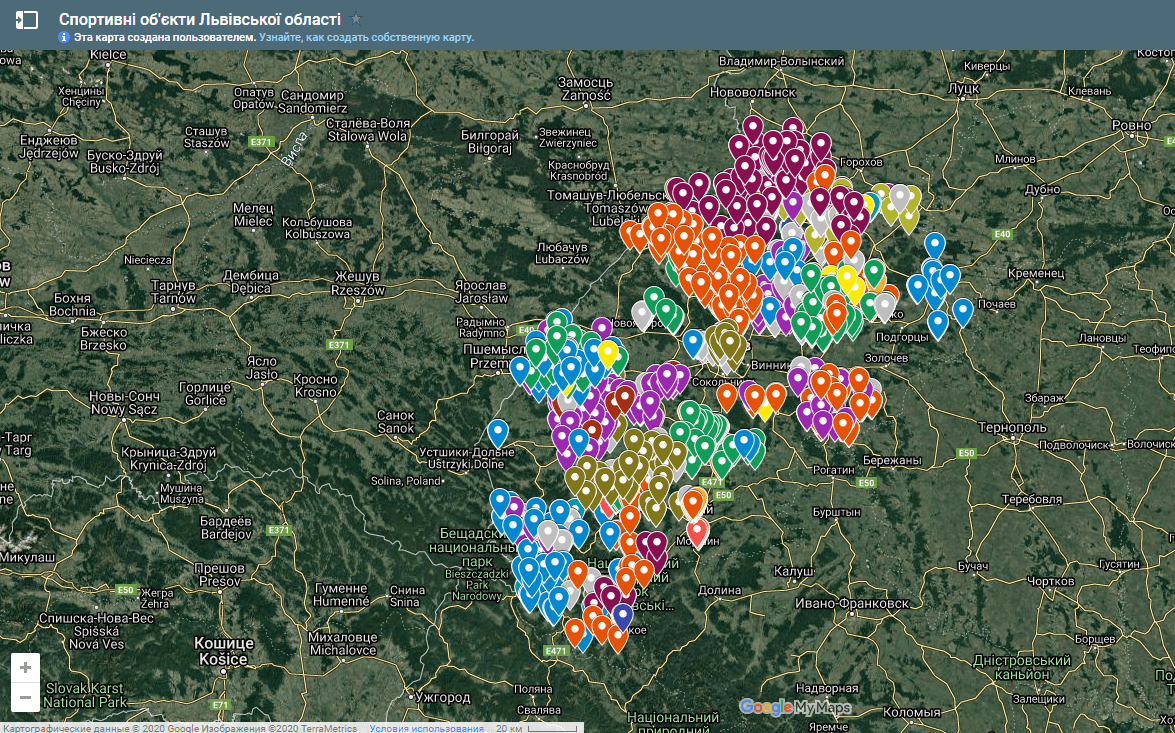Select the blue pin nearest Почаев

coord(962,310)
